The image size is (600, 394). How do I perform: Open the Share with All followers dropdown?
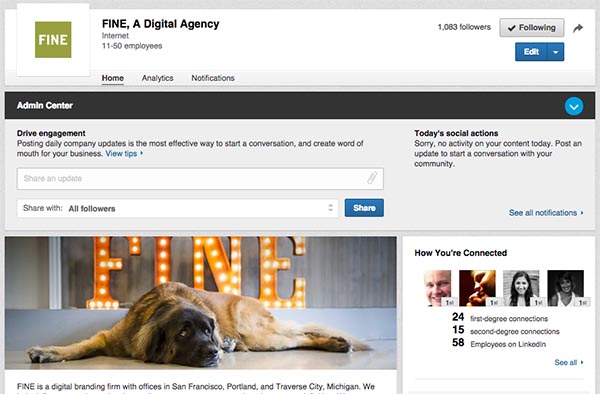(178, 208)
